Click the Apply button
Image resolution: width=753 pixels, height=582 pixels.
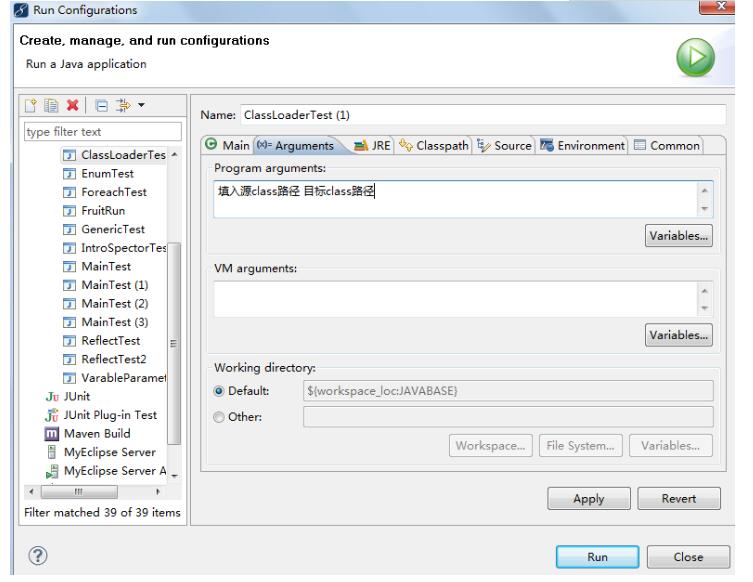point(589,499)
